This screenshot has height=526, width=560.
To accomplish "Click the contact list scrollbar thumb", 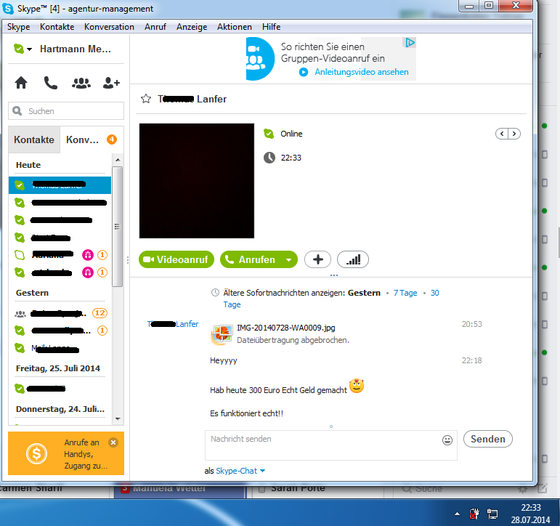I will 117,226.
